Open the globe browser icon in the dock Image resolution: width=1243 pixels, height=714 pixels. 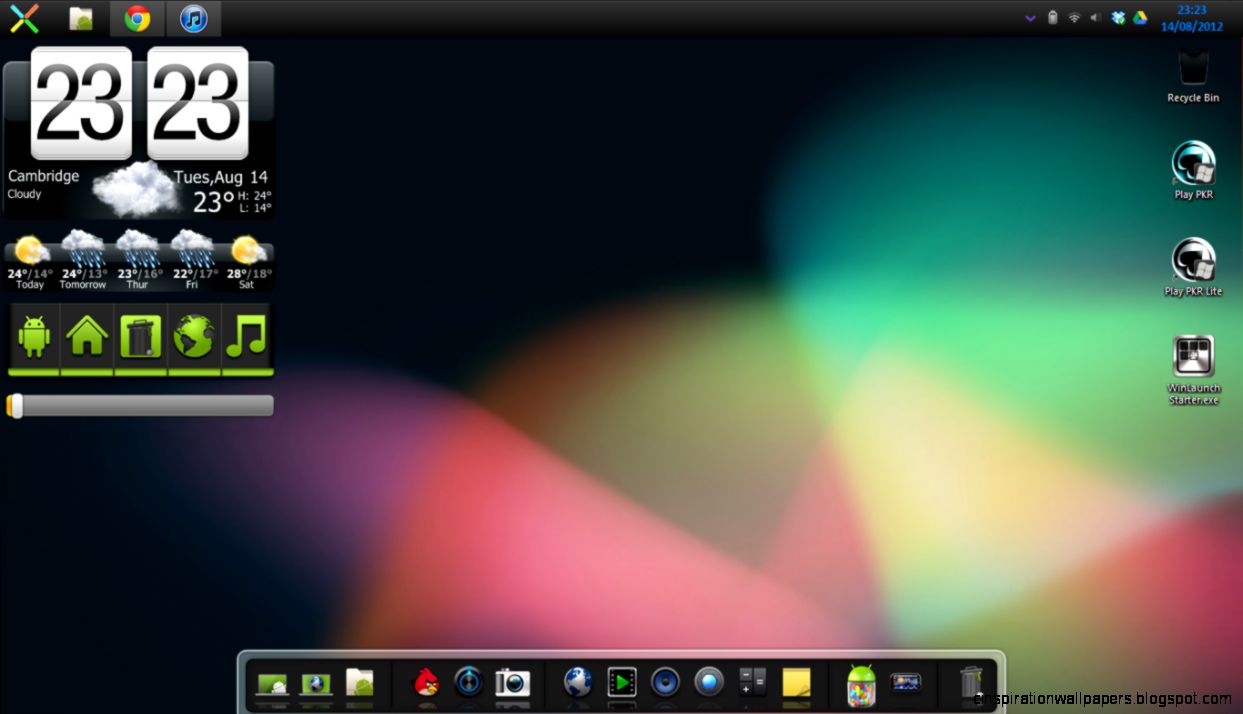pyautogui.click(x=578, y=684)
